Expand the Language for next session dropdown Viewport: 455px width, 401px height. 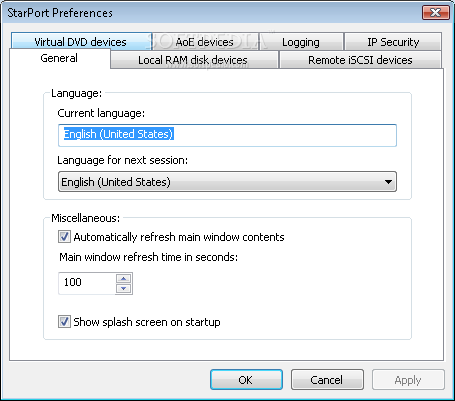click(x=227, y=182)
